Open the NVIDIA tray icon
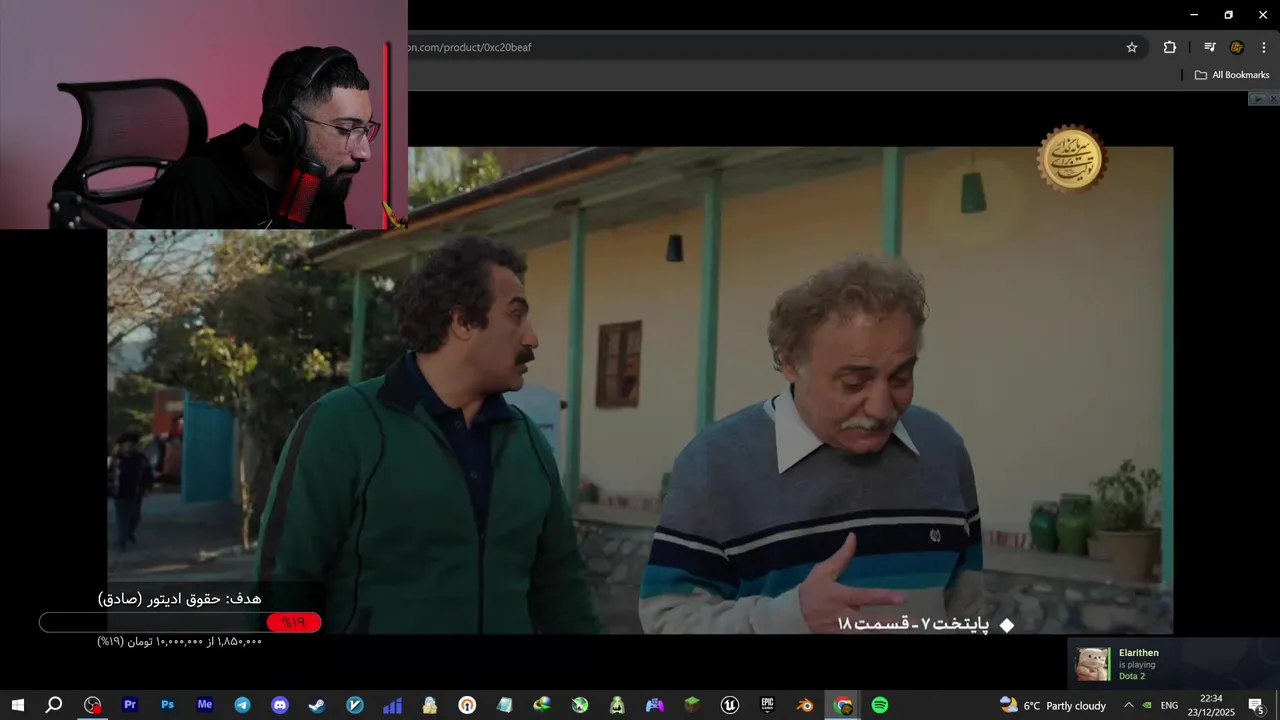This screenshot has height=720, width=1280. (1147, 705)
